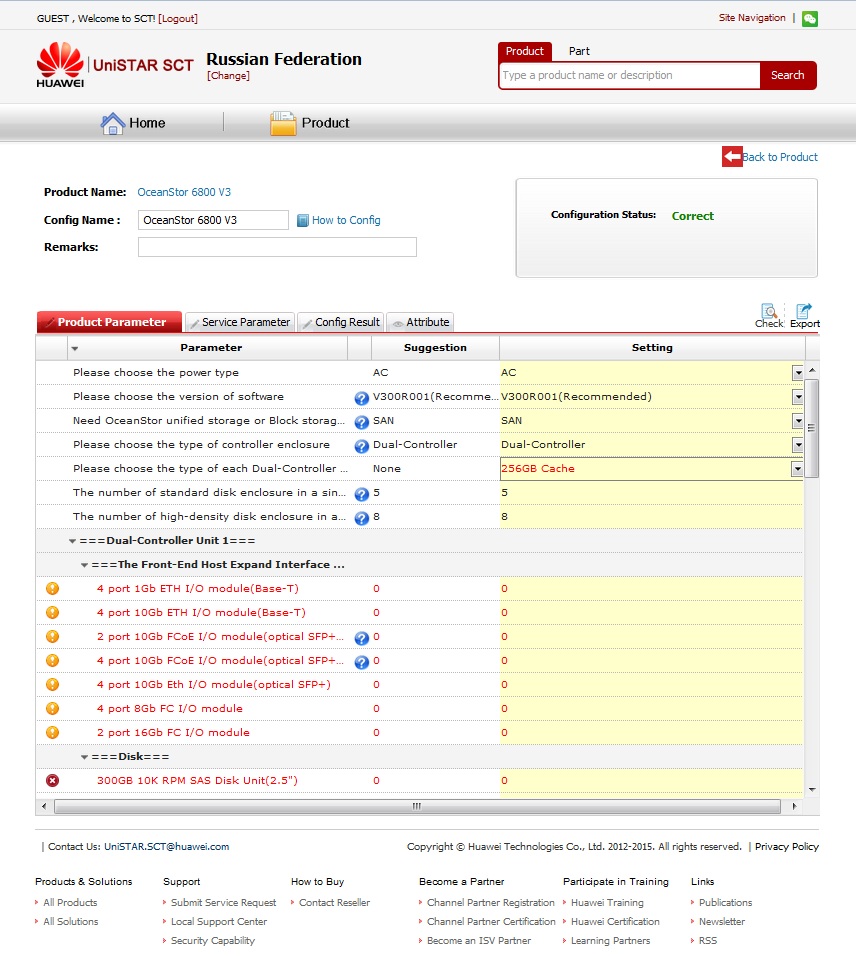Open the power type AC dropdown
This screenshot has width=856, height=956.
click(x=797, y=373)
